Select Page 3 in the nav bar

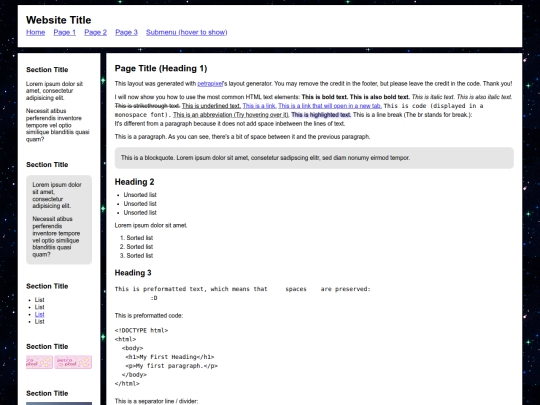126,32
